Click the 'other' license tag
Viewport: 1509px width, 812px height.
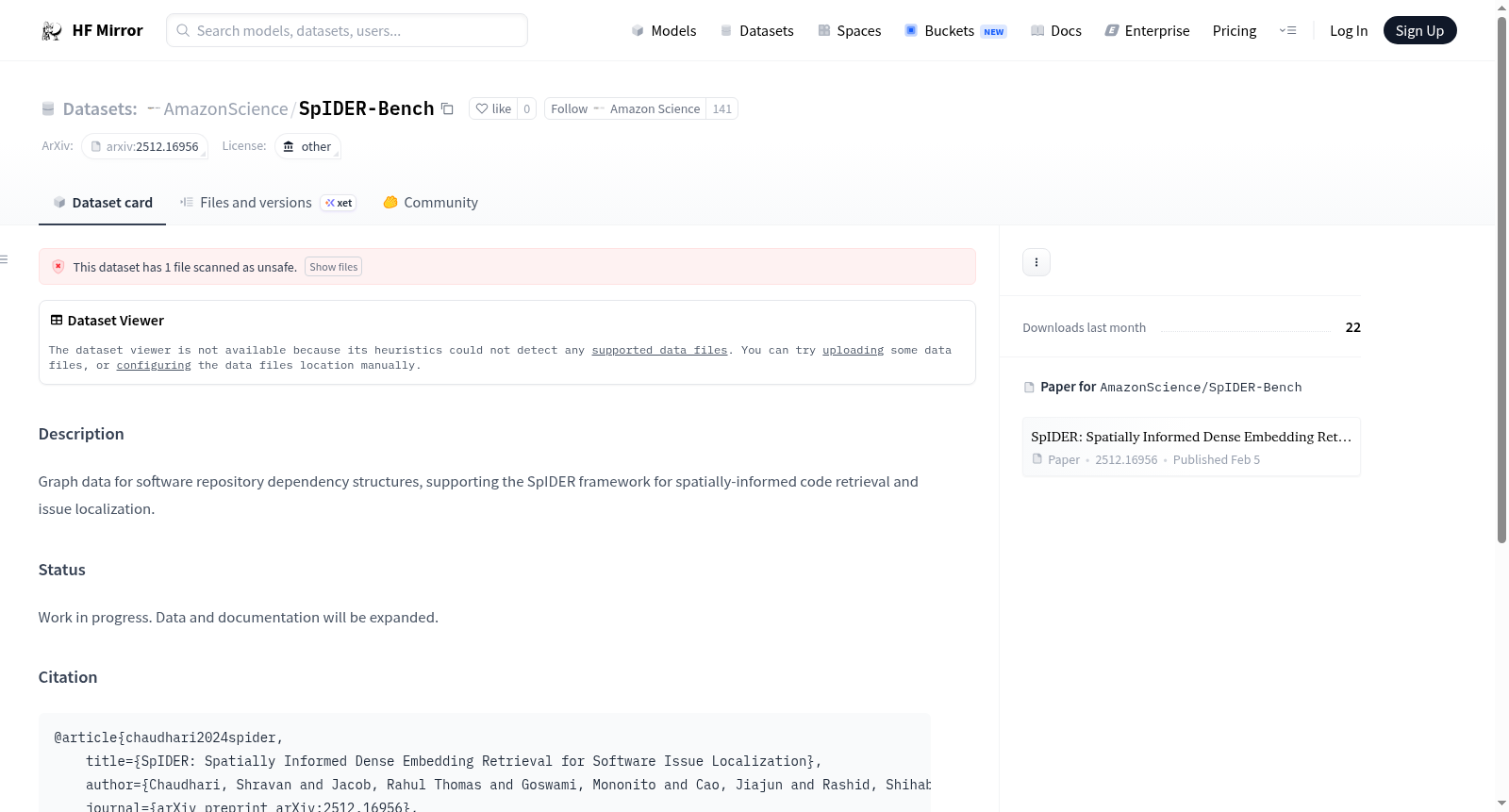(308, 146)
